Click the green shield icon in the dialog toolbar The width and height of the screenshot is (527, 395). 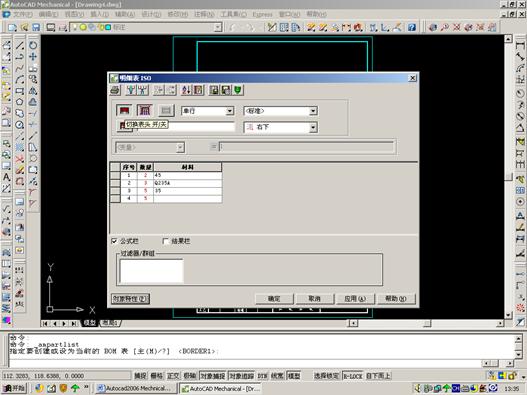pos(238,90)
